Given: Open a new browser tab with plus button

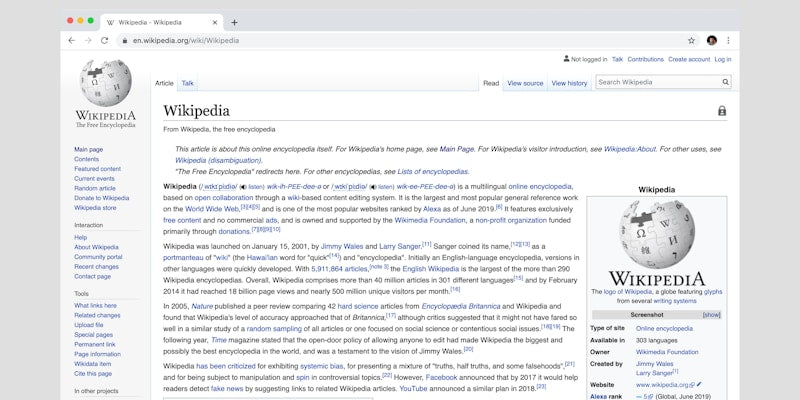Looking at the screenshot, I should (x=234, y=22).
